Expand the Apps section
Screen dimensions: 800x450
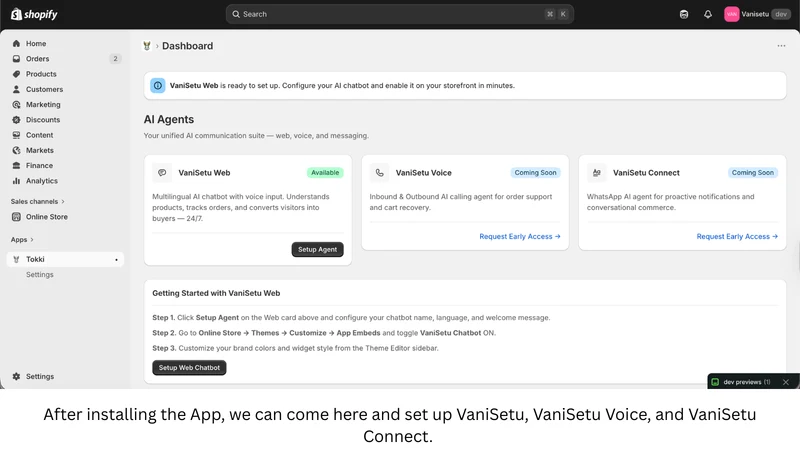pyautogui.click(x=22, y=240)
